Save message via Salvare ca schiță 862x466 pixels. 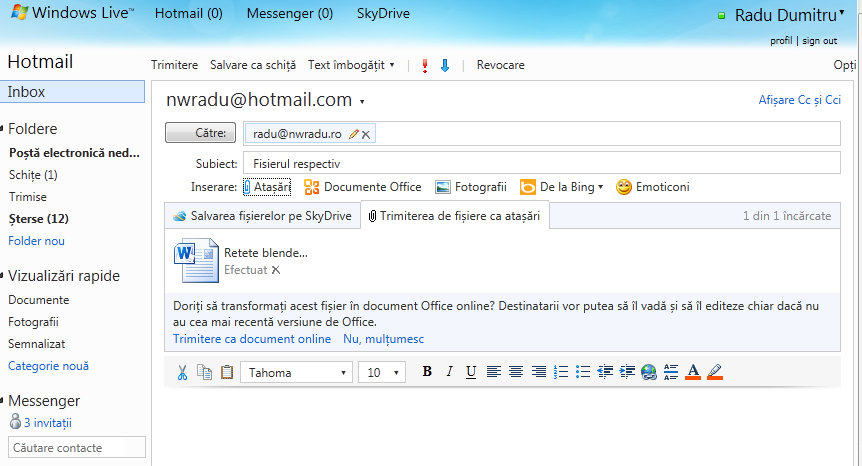(x=253, y=65)
